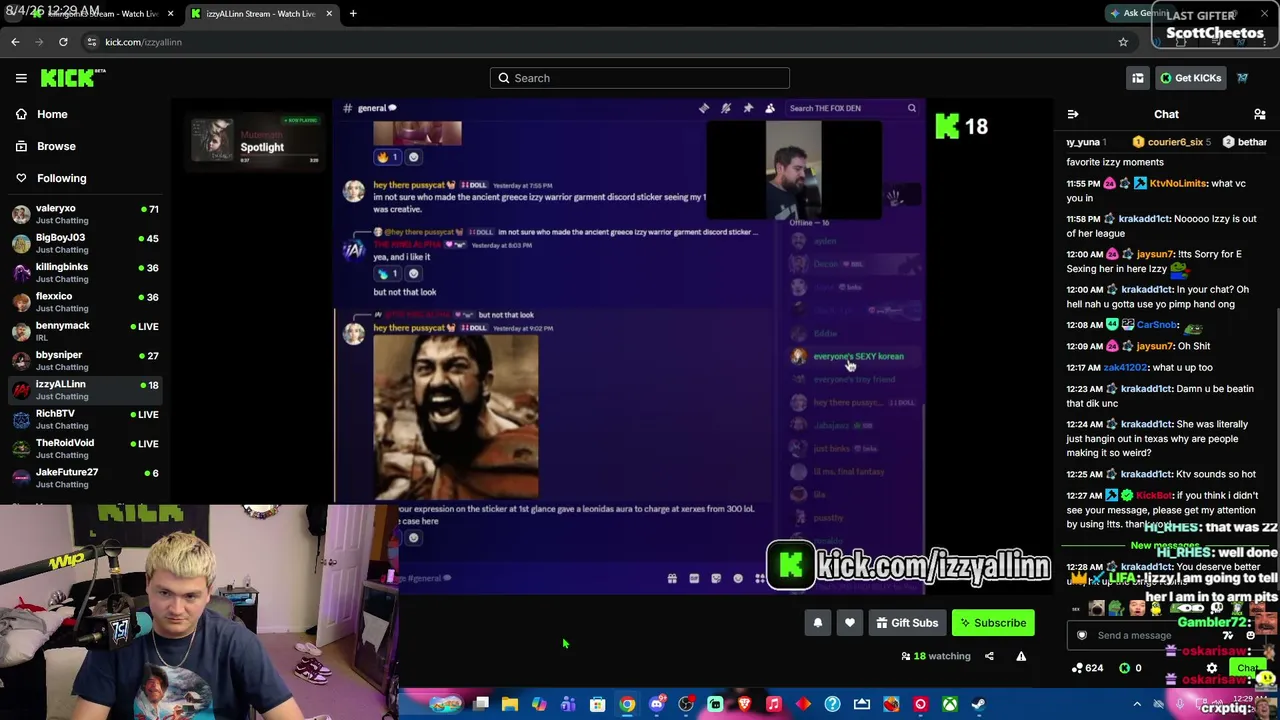The height and width of the screenshot is (720, 1280).
Task: Click the green Chat send button
Action: pyautogui.click(x=1246, y=668)
